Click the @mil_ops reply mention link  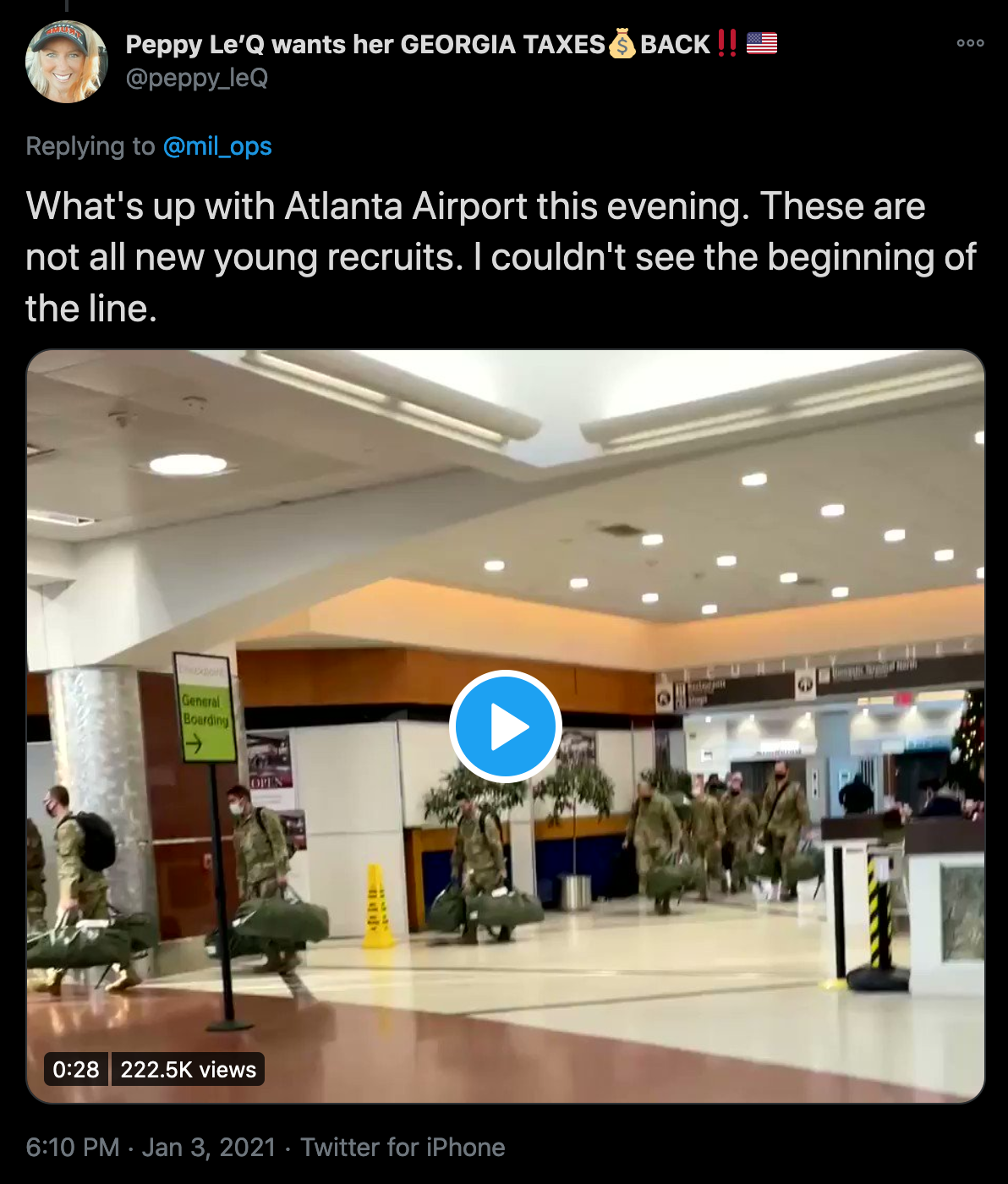pos(217,146)
